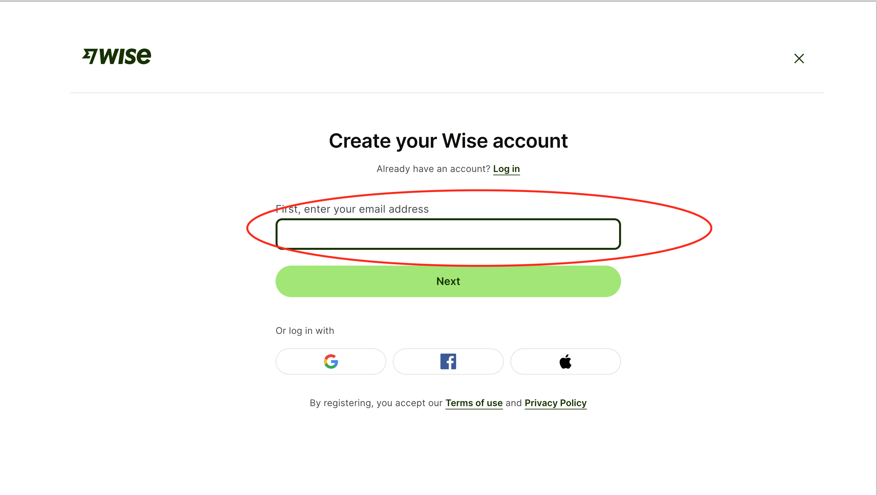
Task: Open the Log in link
Action: [506, 169]
